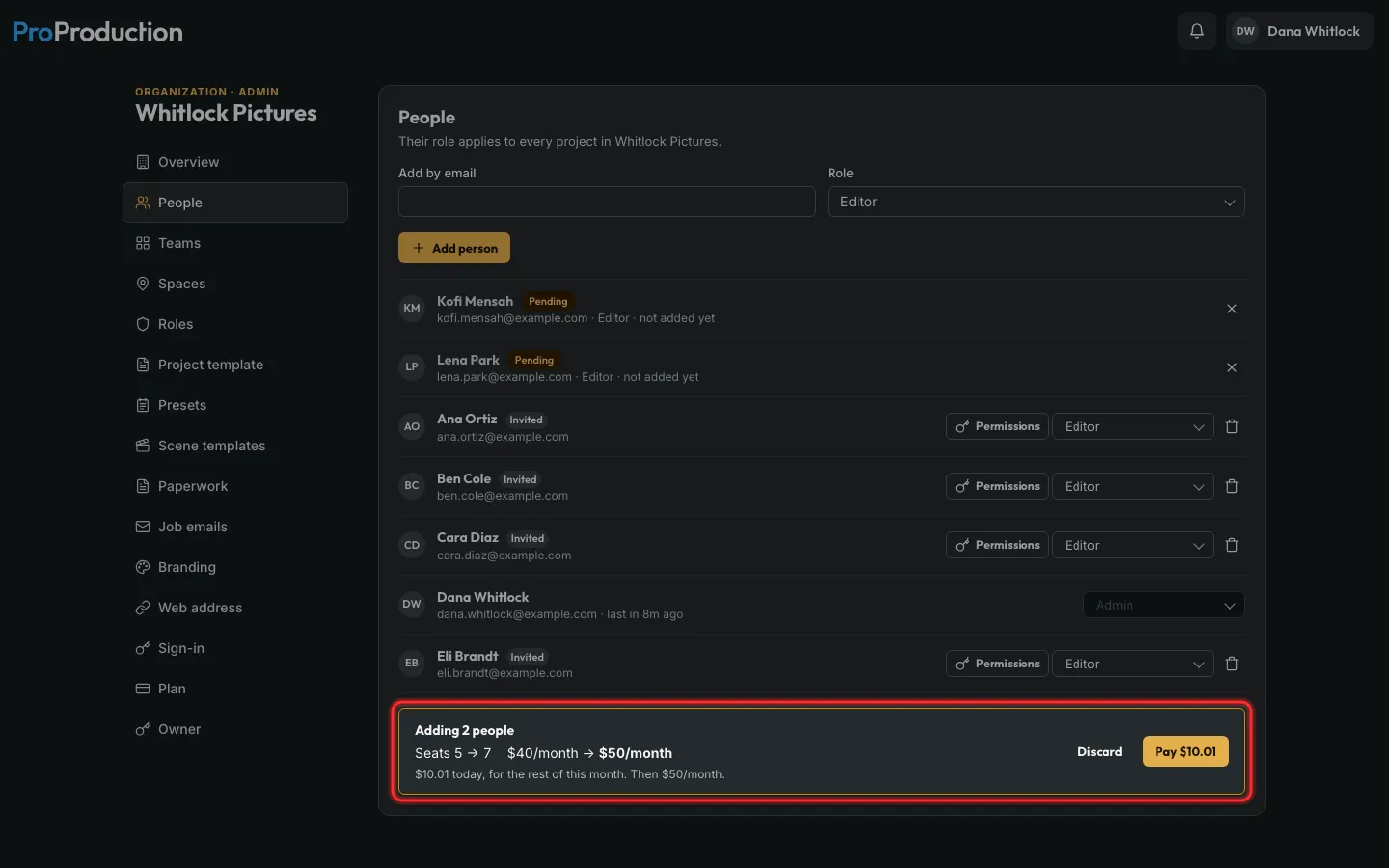Go to Overview in the sidebar
Image resolution: width=1389 pixels, height=868 pixels.
point(235,162)
